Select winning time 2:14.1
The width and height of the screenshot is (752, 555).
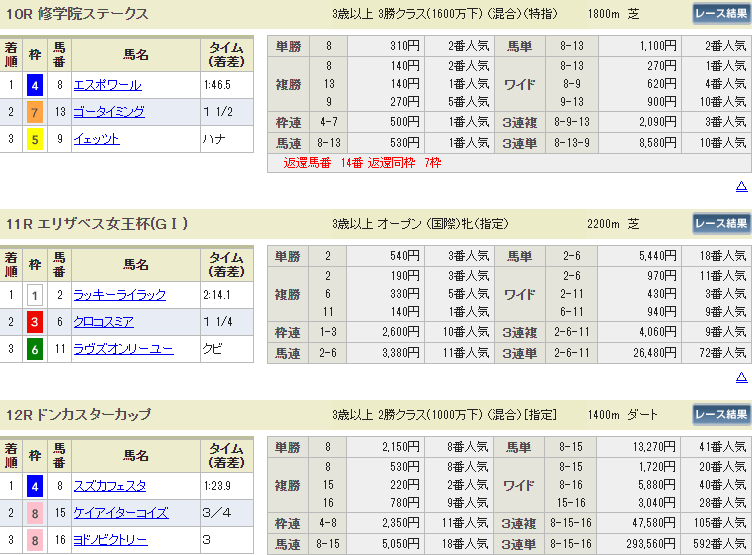pos(217,295)
